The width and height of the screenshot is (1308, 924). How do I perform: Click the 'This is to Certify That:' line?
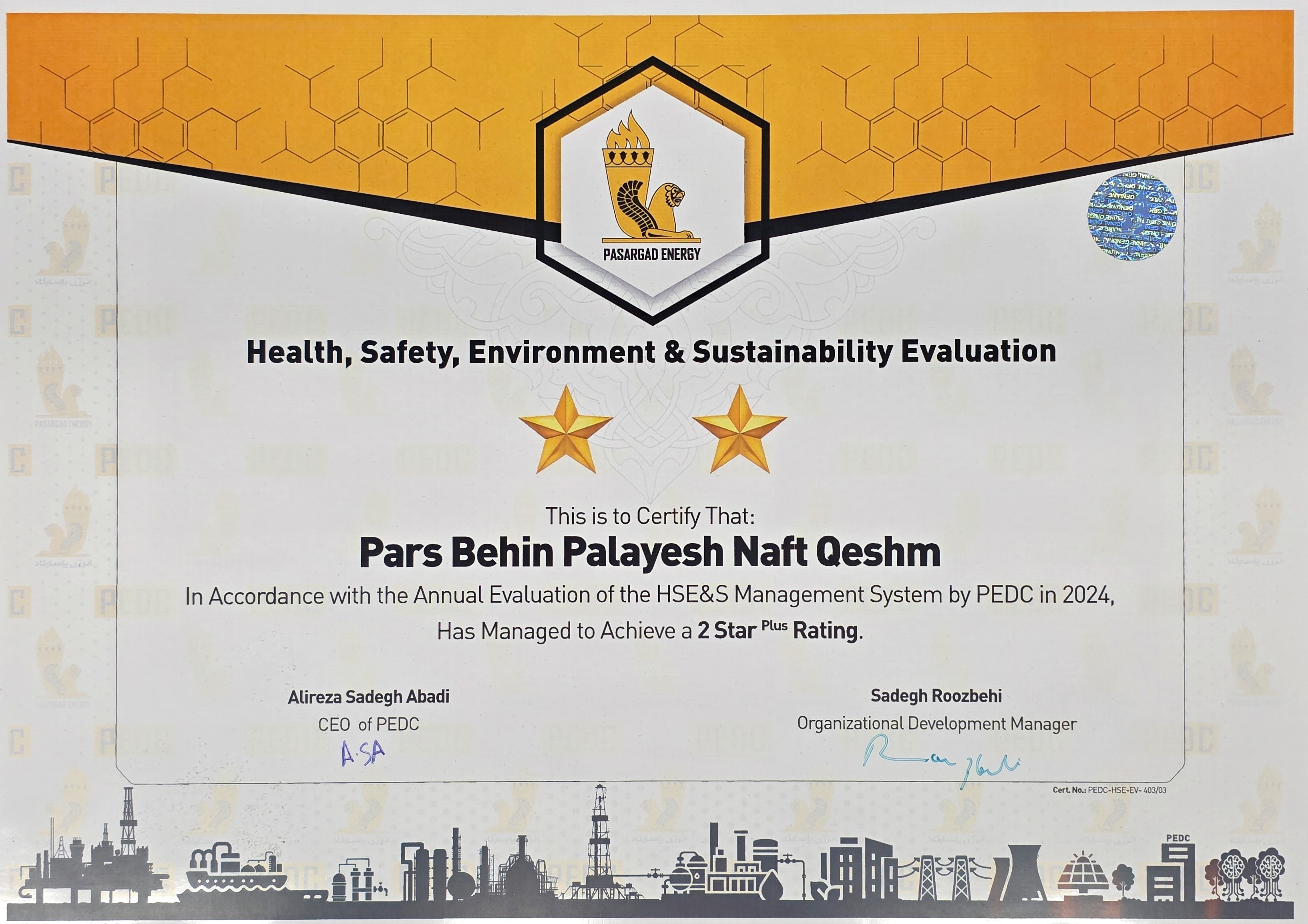[650, 516]
